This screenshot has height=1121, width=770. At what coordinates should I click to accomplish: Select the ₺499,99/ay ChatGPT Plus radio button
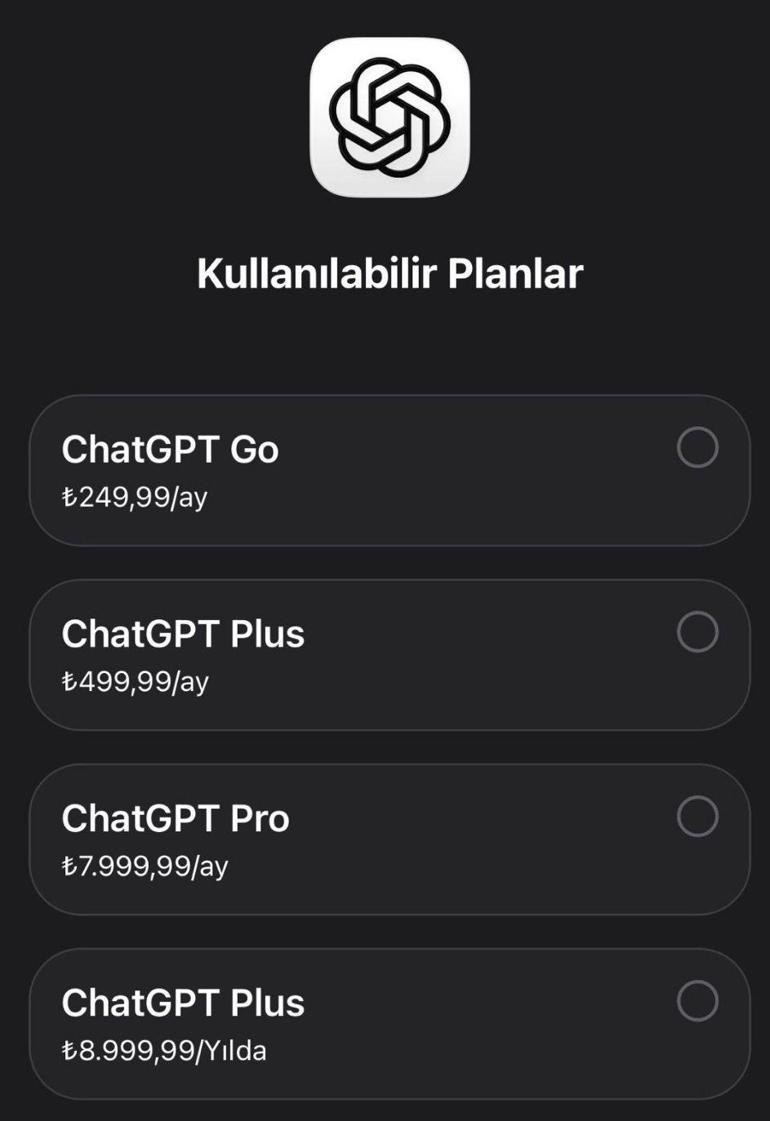click(x=697, y=632)
